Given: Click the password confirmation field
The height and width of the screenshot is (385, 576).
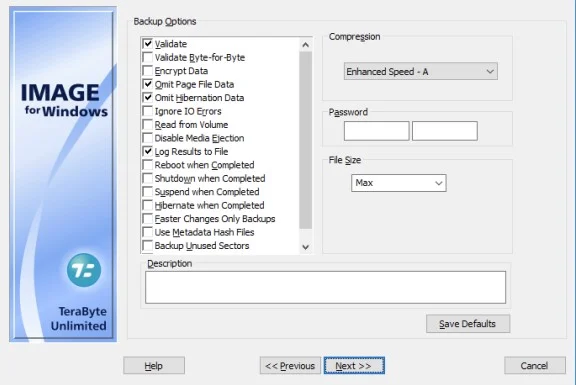Looking at the screenshot, I should [445, 131].
